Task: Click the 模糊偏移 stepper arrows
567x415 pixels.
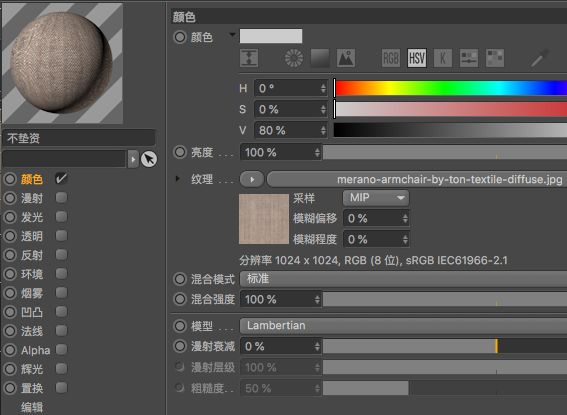Action: coord(405,218)
